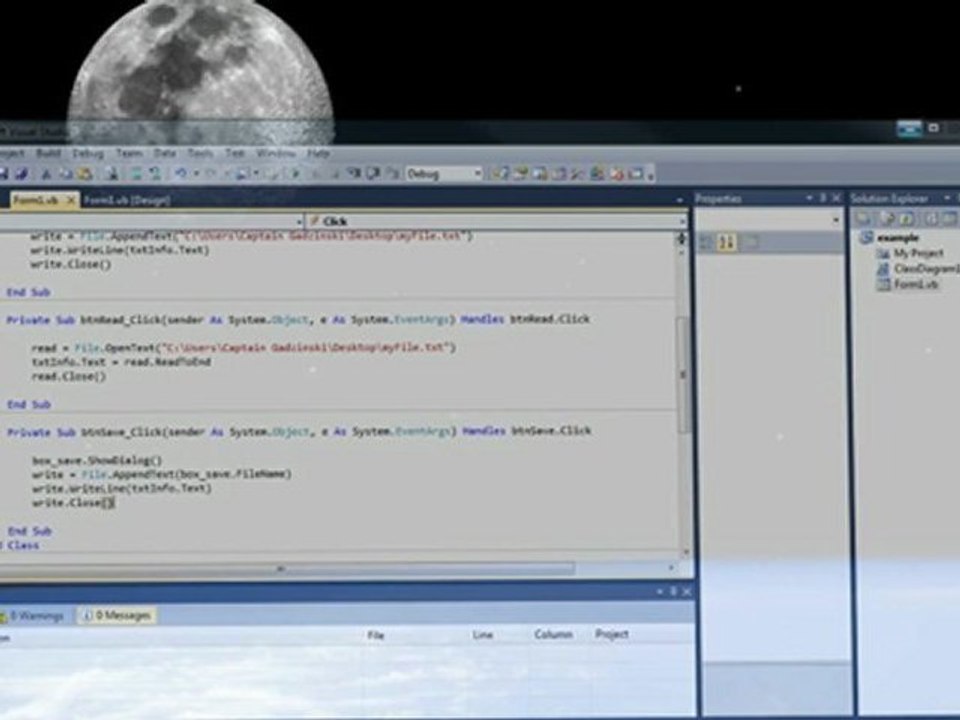Image resolution: width=960 pixels, height=720 pixels.
Task: Toggle the 0 Messages filter button
Action: (118, 616)
